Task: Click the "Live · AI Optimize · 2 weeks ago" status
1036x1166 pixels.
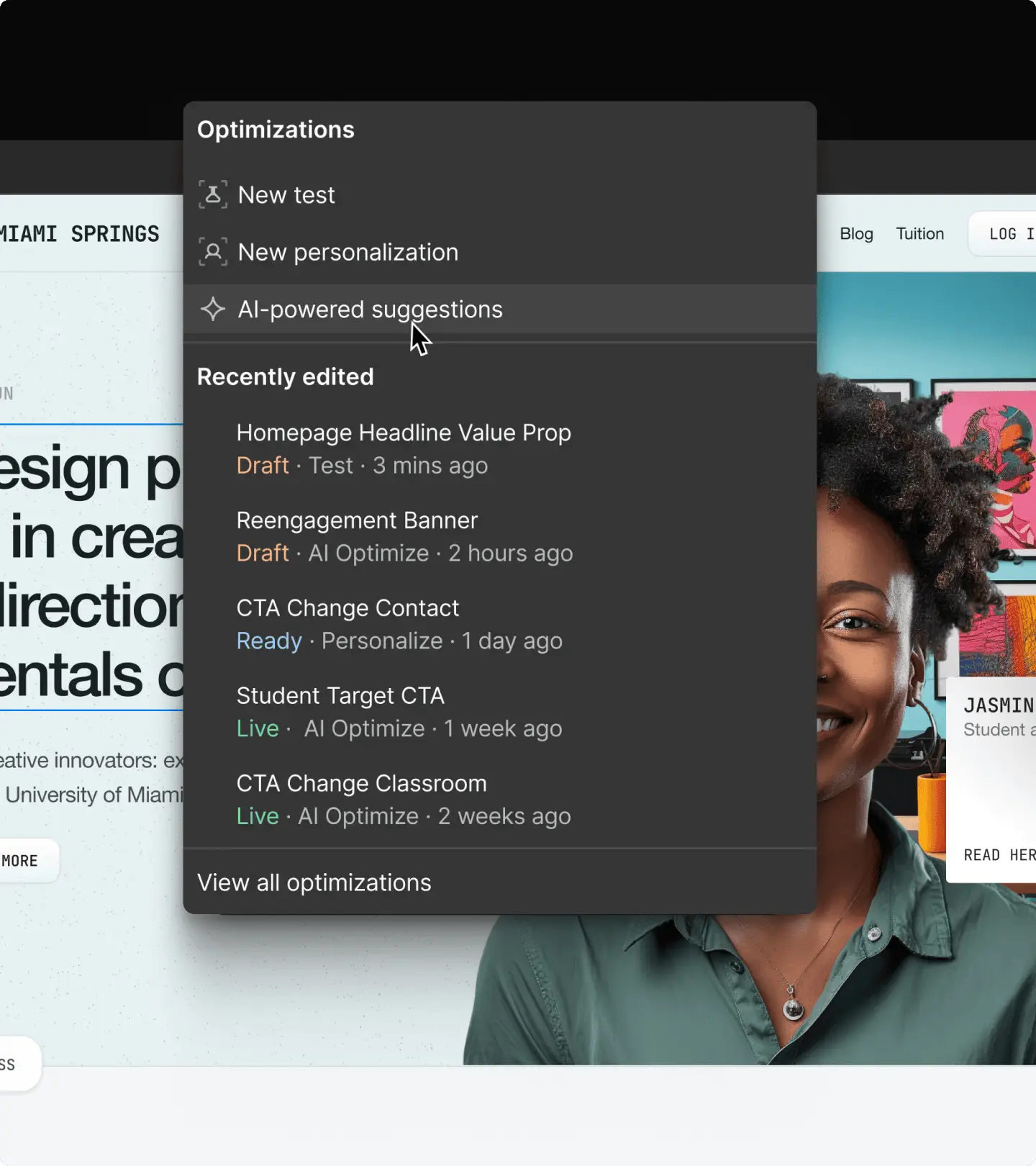Action: click(404, 817)
